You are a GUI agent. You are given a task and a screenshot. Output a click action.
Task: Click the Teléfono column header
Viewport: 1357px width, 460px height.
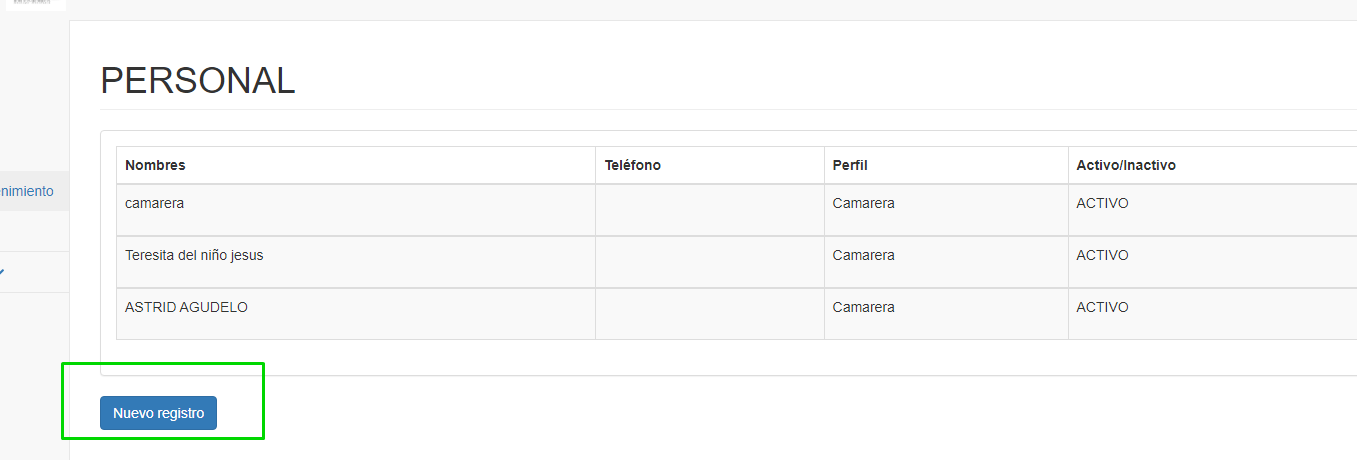(x=633, y=165)
